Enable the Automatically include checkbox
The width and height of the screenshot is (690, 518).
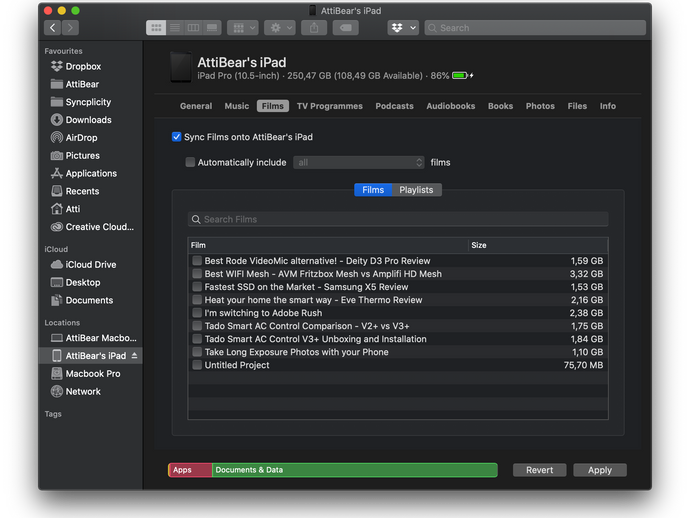click(x=190, y=162)
